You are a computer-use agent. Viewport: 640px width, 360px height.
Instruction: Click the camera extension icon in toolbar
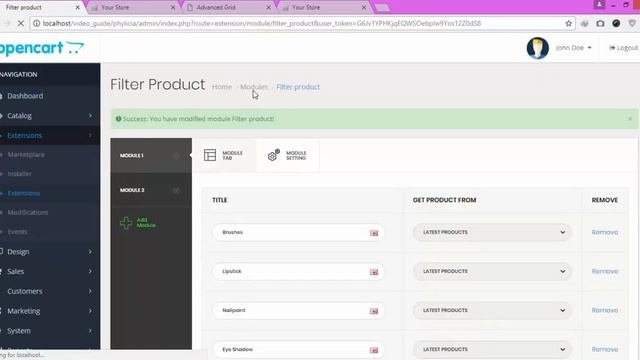click(600, 23)
